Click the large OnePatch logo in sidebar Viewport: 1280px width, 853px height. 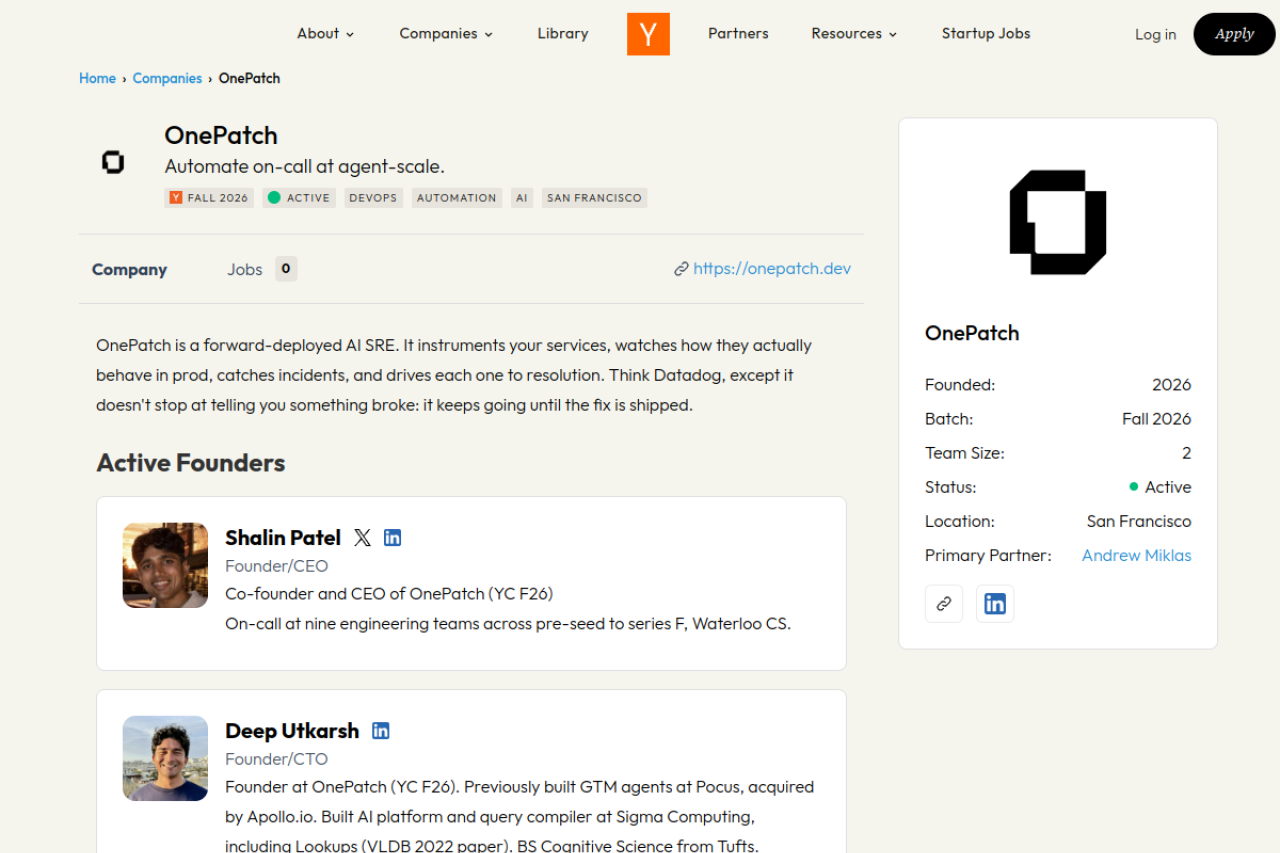(1058, 222)
